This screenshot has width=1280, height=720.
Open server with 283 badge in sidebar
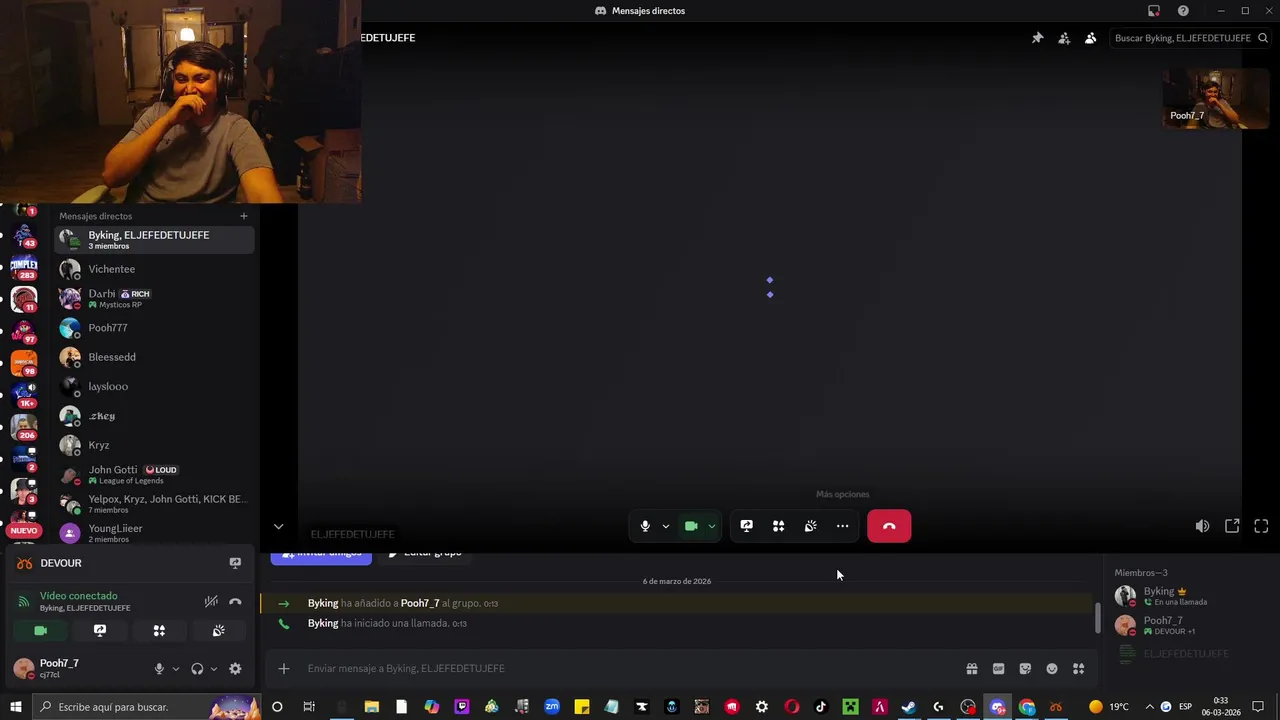pos(24,267)
